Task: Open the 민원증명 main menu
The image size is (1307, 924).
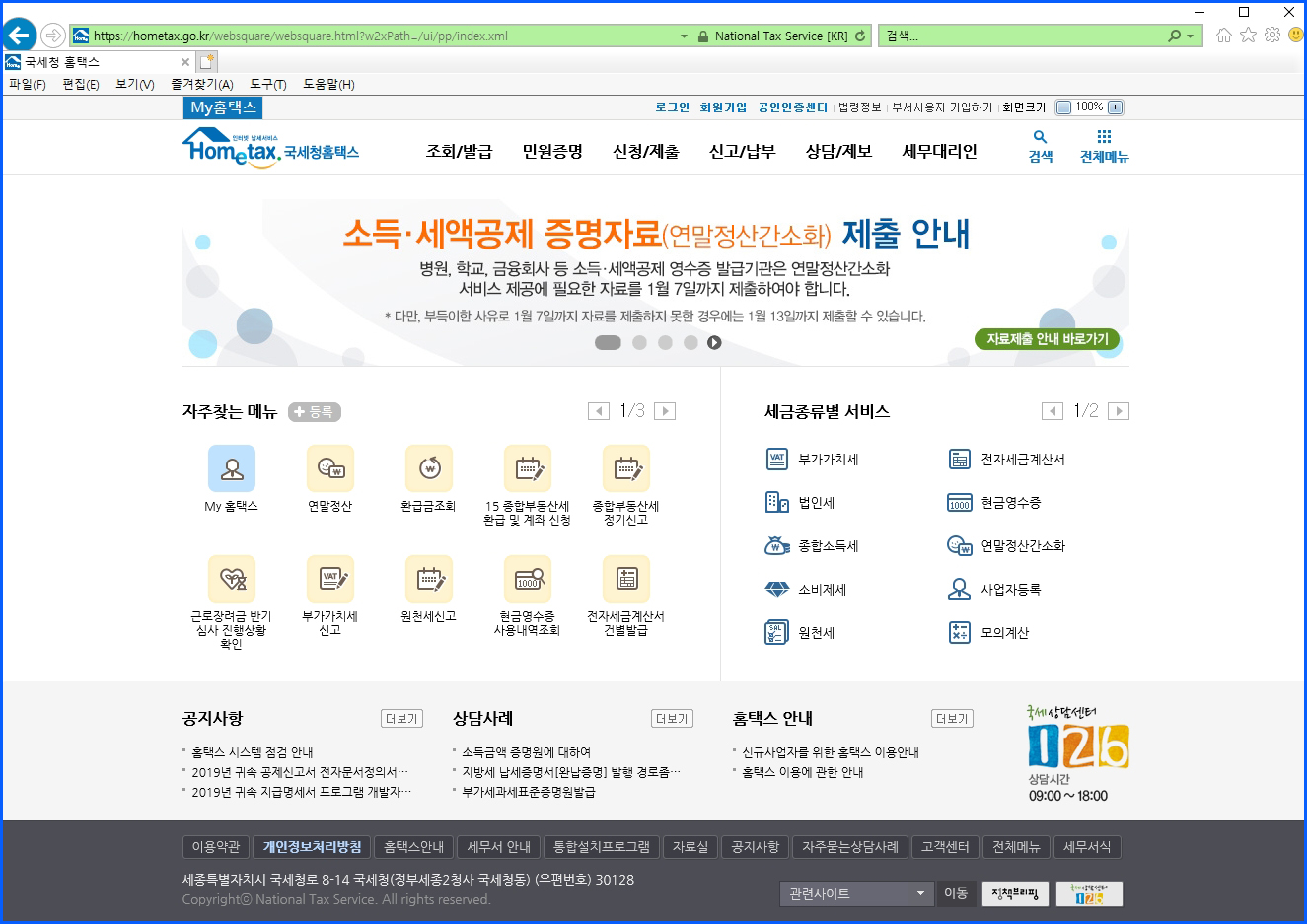Action: (x=552, y=151)
